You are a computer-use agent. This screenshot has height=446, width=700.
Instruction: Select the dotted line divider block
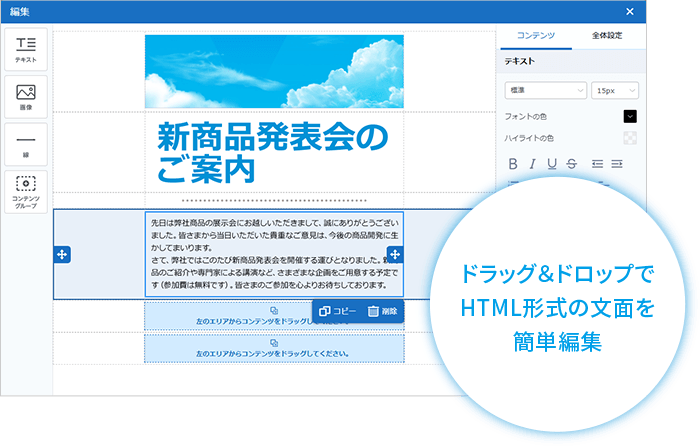click(274, 200)
